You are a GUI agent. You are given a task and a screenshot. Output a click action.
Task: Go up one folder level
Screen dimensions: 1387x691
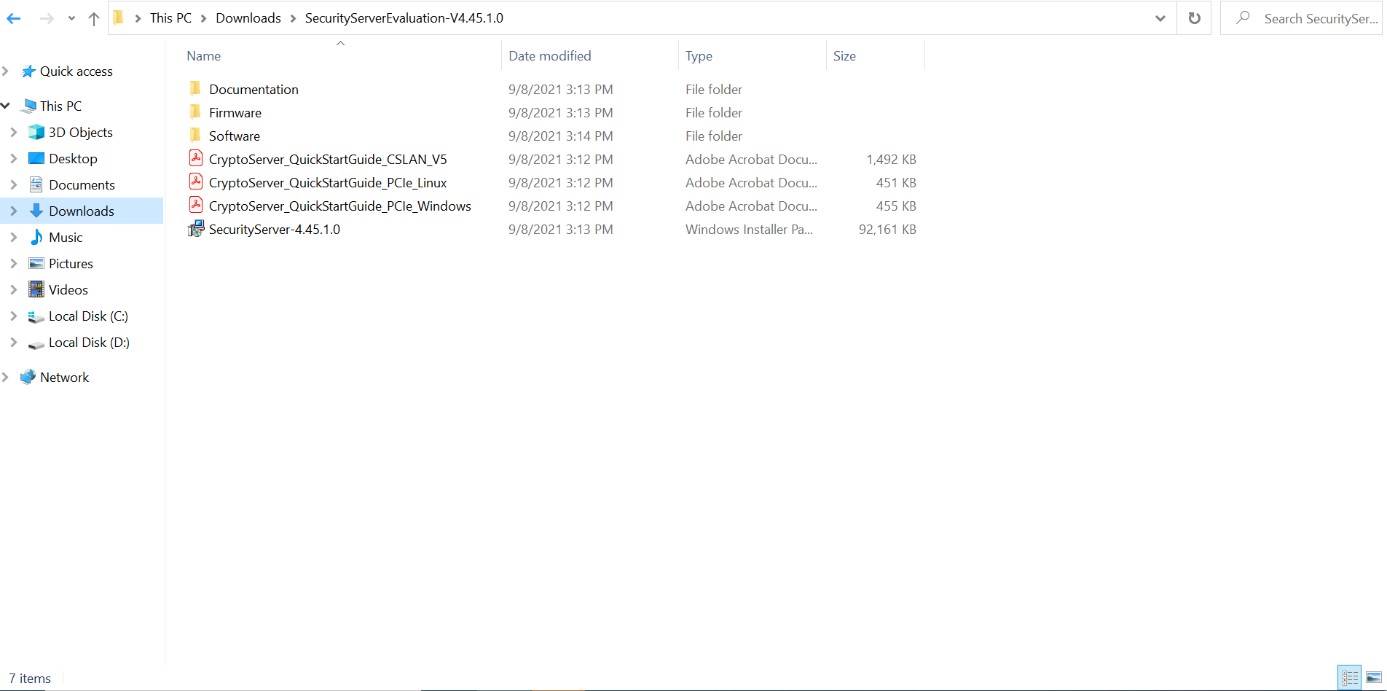tap(94, 18)
